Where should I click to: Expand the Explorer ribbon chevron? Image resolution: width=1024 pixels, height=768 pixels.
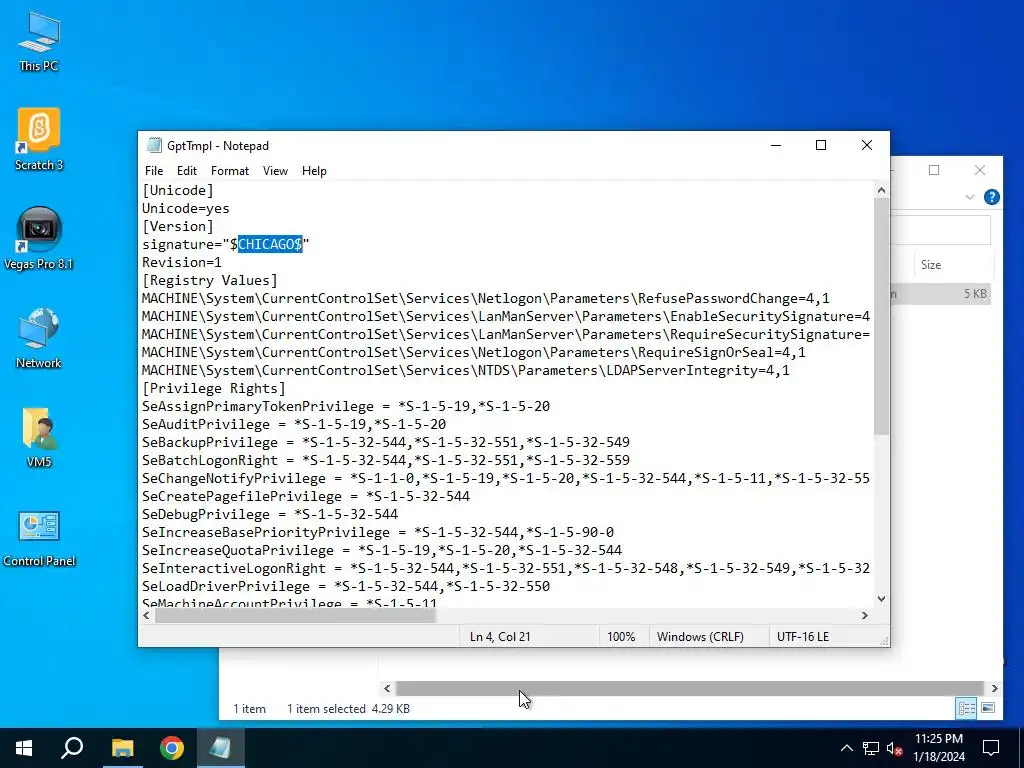970,197
